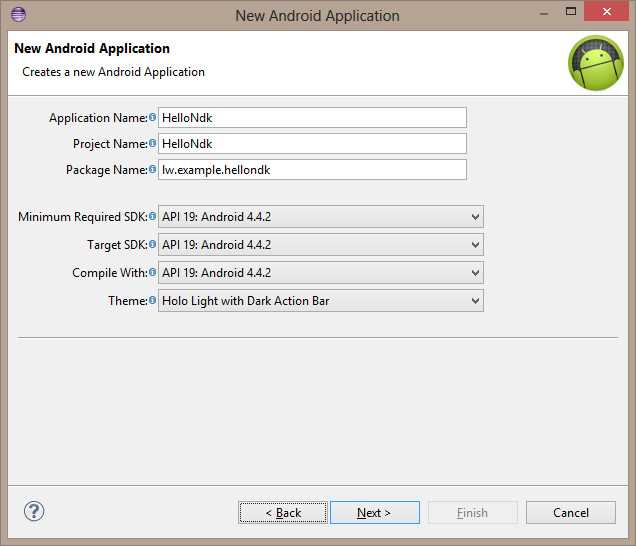
Task: Click the Project Name info icon
Action: click(x=152, y=143)
